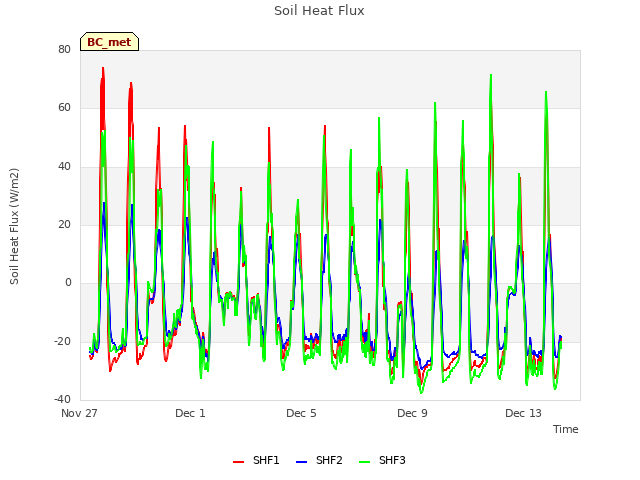Click the green SHF3 legend color marker
The image size is (640, 480).
(x=364, y=462)
